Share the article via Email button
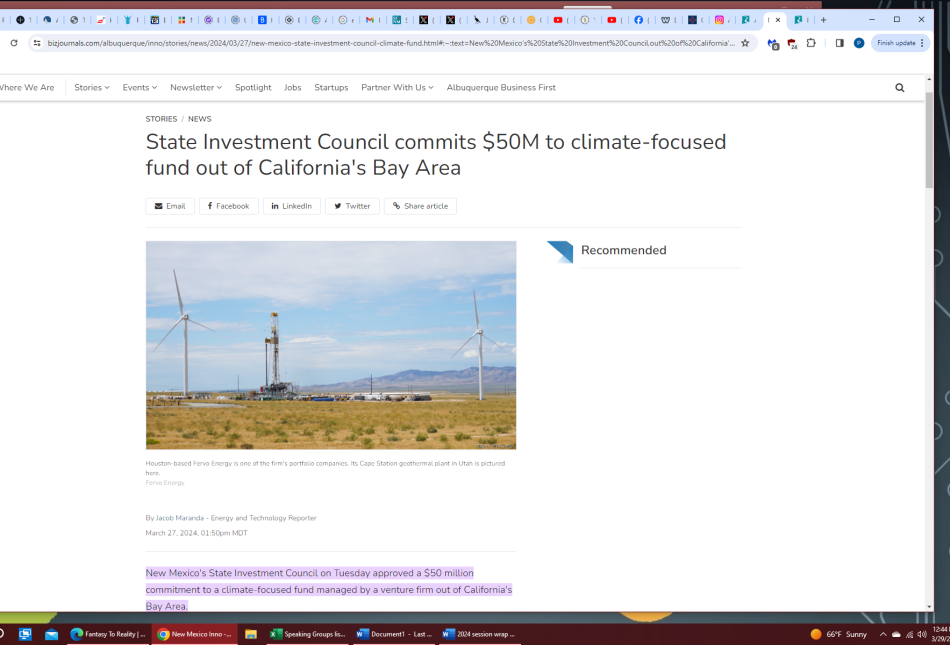The height and width of the screenshot is (645, 950). click(170, 206)
